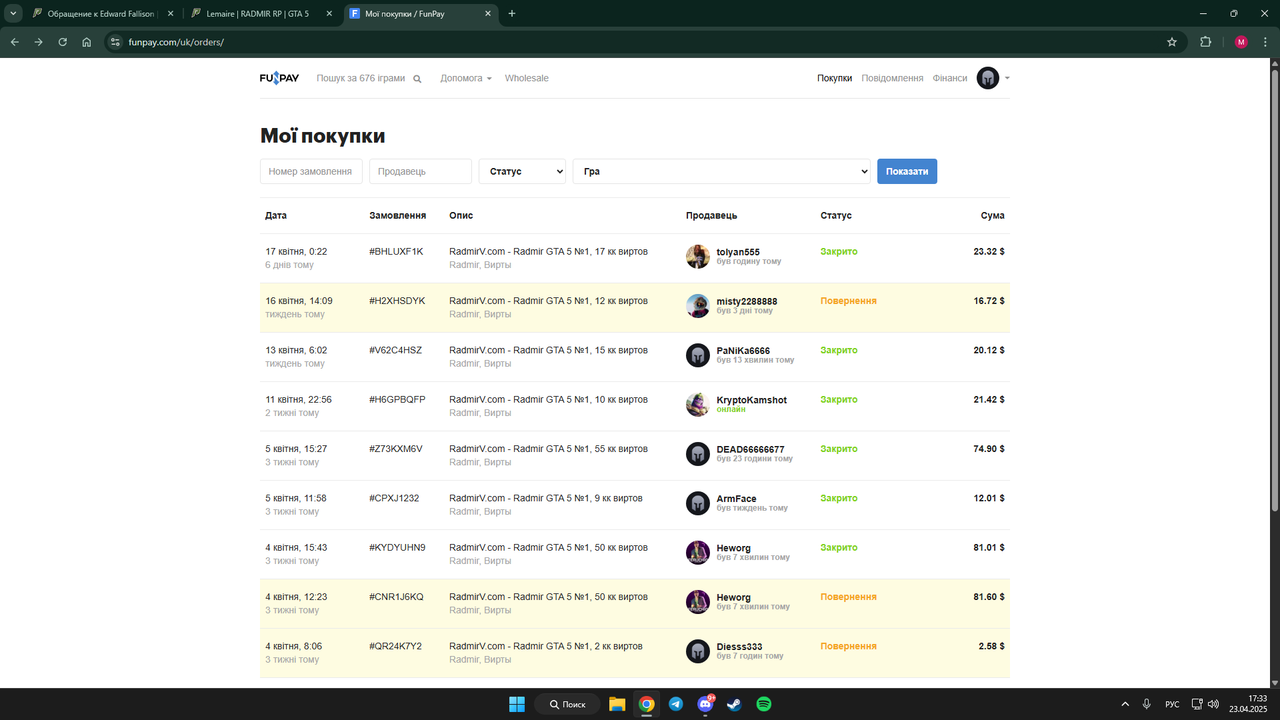Screen dimensions: 1280x720
Task: Open Chrome three-dot menu
Action: point(1265,42)
